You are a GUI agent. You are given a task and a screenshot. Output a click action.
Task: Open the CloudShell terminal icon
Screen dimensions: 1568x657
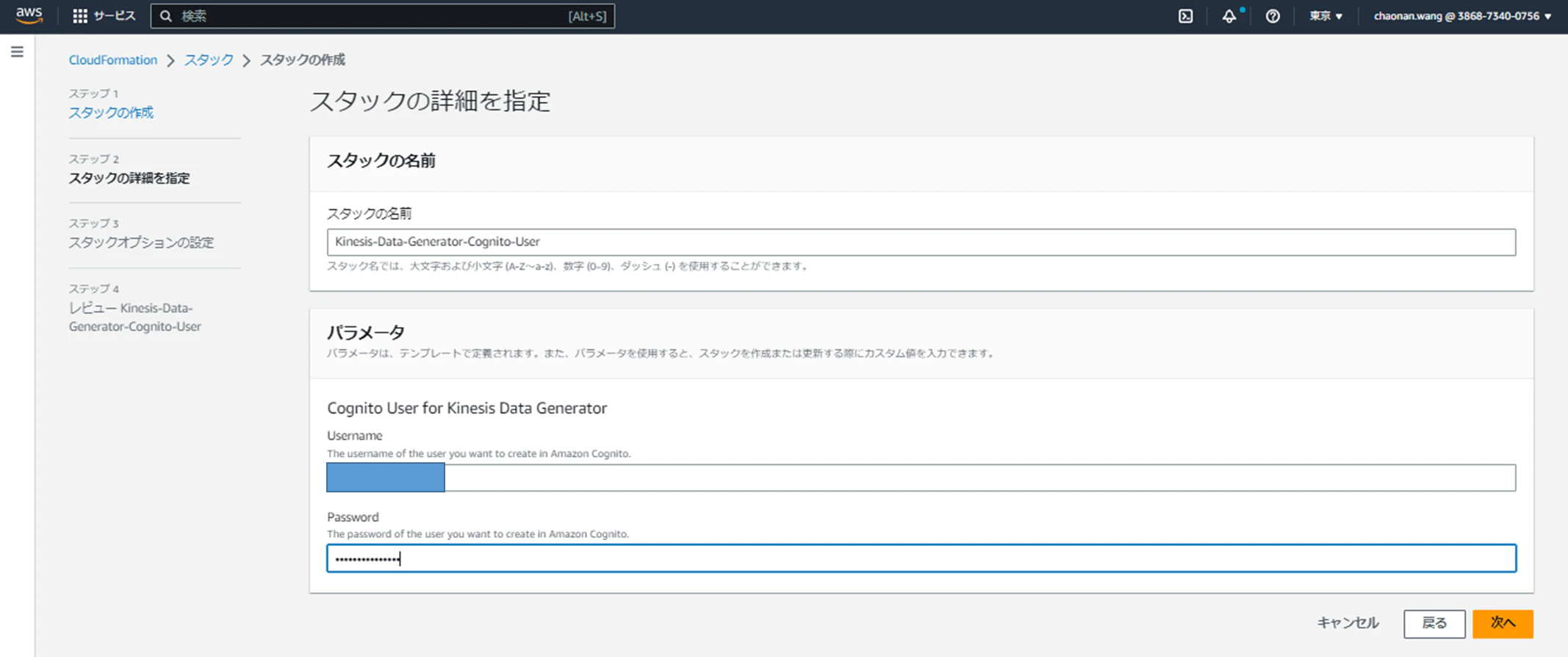(1186, 16)
